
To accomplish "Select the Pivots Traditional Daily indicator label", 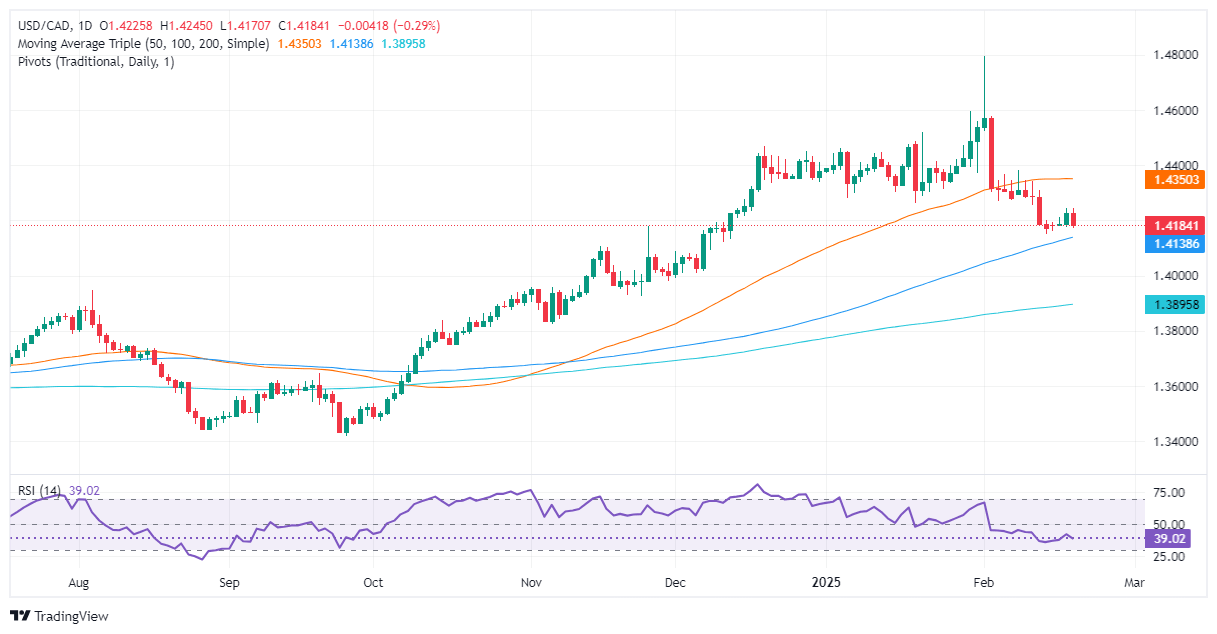I will pos(90,62).
